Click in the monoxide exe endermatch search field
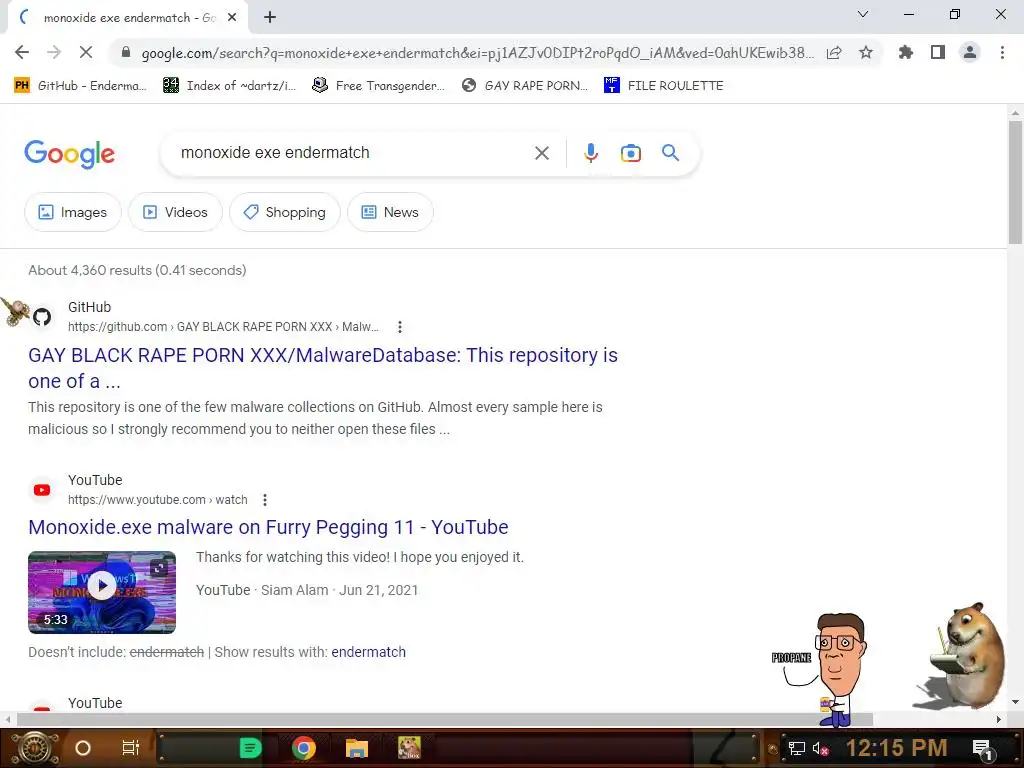1024x768 pixels. (353, 153)
